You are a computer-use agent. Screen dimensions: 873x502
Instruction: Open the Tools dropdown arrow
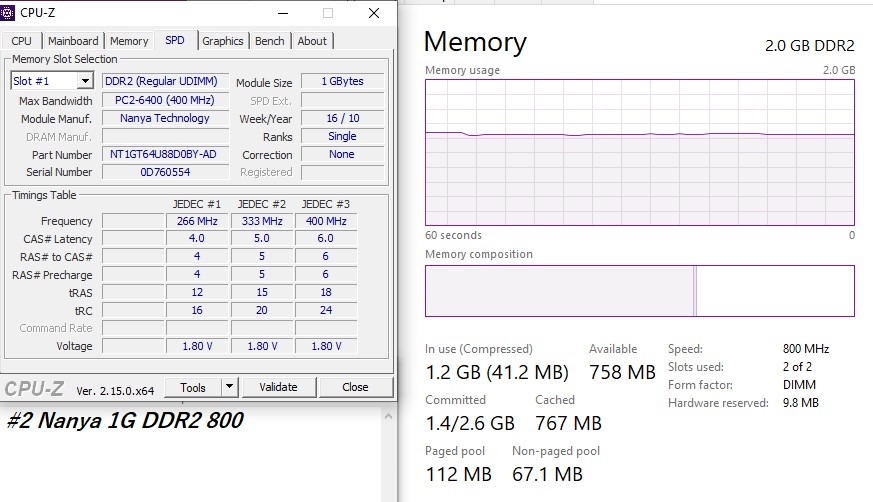[229, 387]
